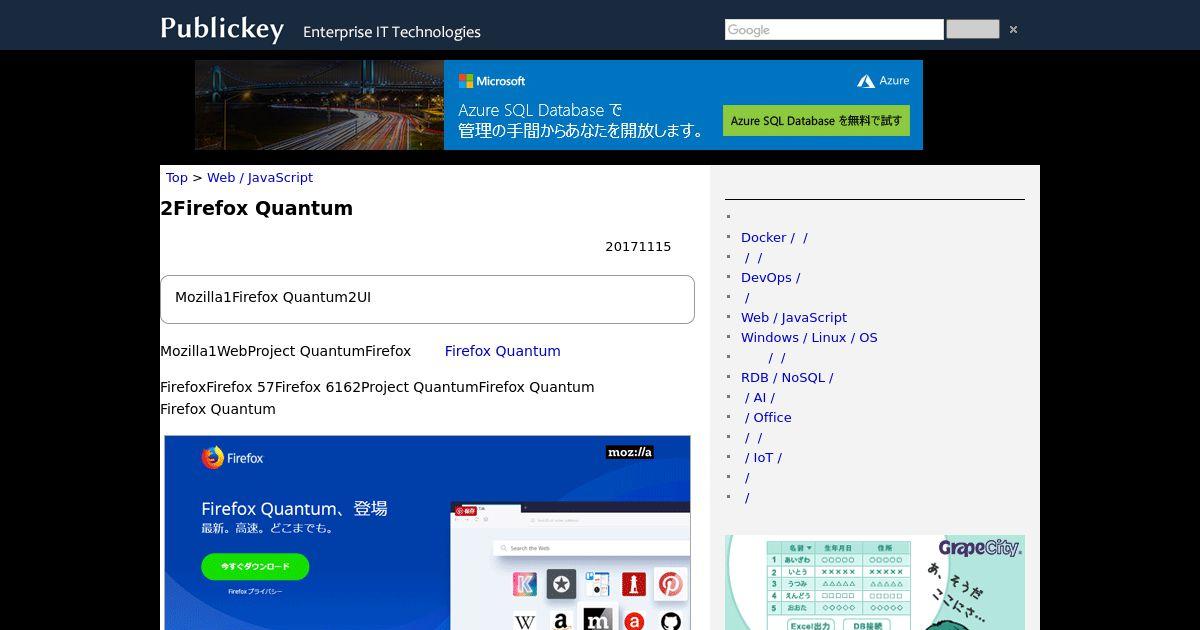
Task: Open IoT sidebar category
Action: pyautogui.click(x=763, y=457)
